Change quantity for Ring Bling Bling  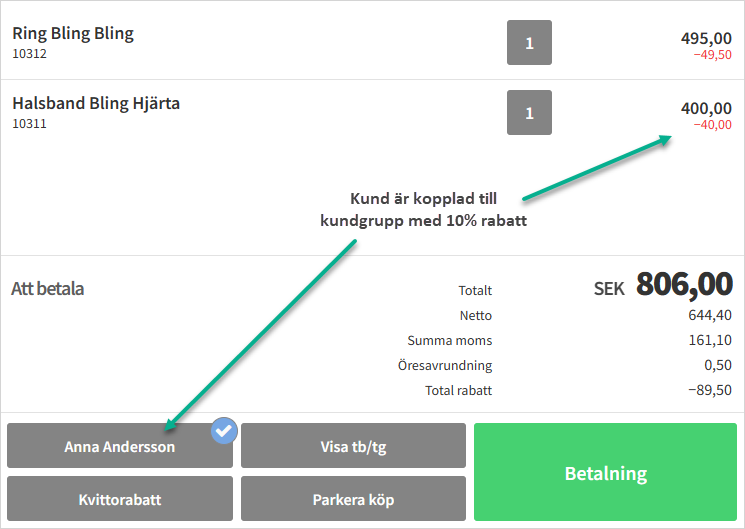529,43
